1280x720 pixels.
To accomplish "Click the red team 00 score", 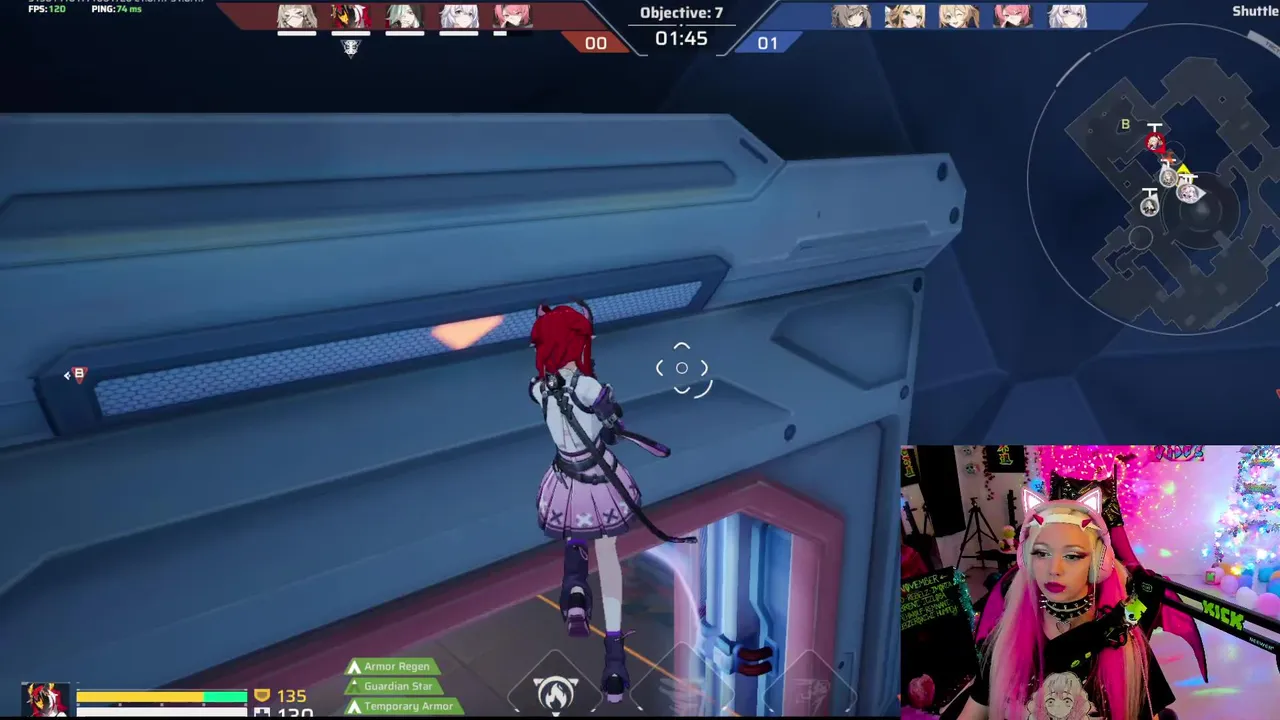I will [596, 43].
